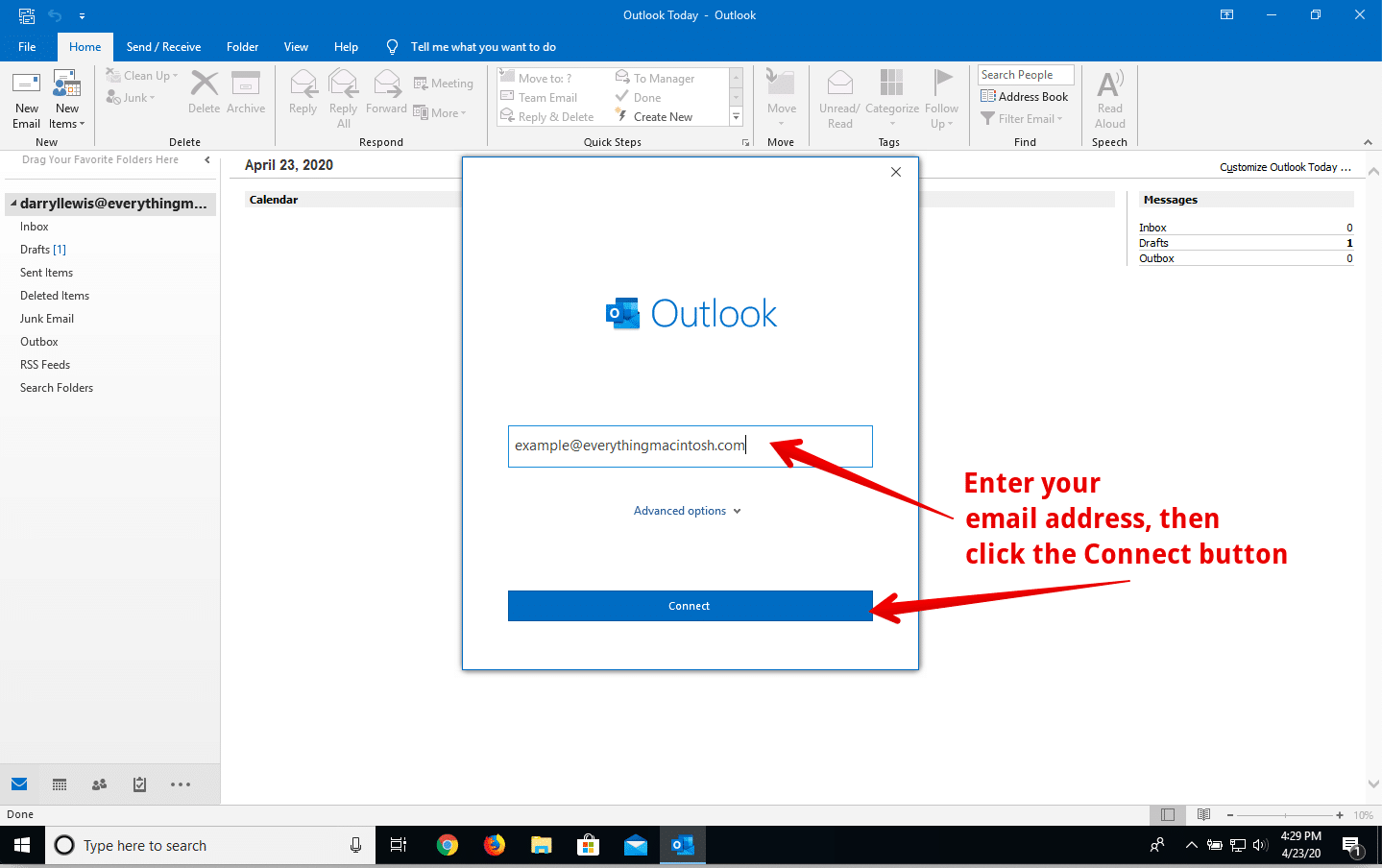Click the Windows taskbar search box
Screen dimensions: 1382x868
pos(209,845)
